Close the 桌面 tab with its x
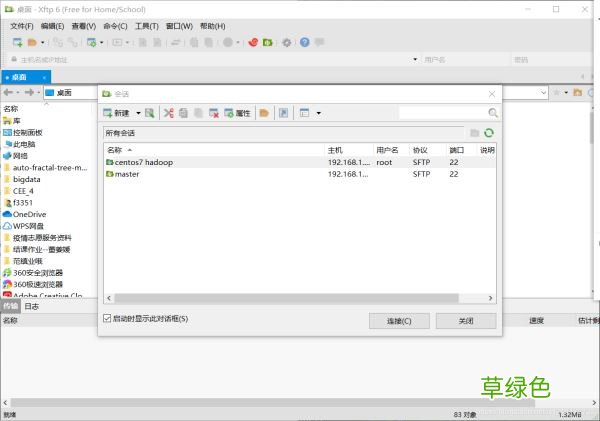 [x=44, y=78]
